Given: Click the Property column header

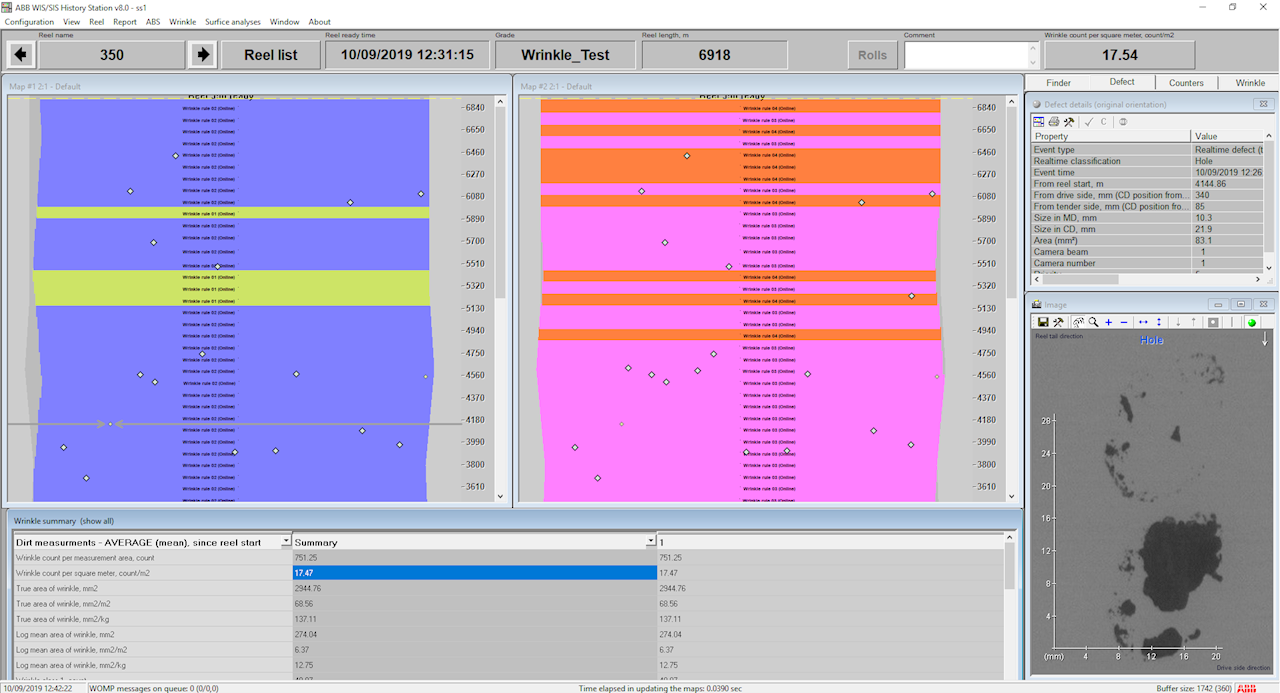Looking at the screenshot, I should [x=1110, y=136].
